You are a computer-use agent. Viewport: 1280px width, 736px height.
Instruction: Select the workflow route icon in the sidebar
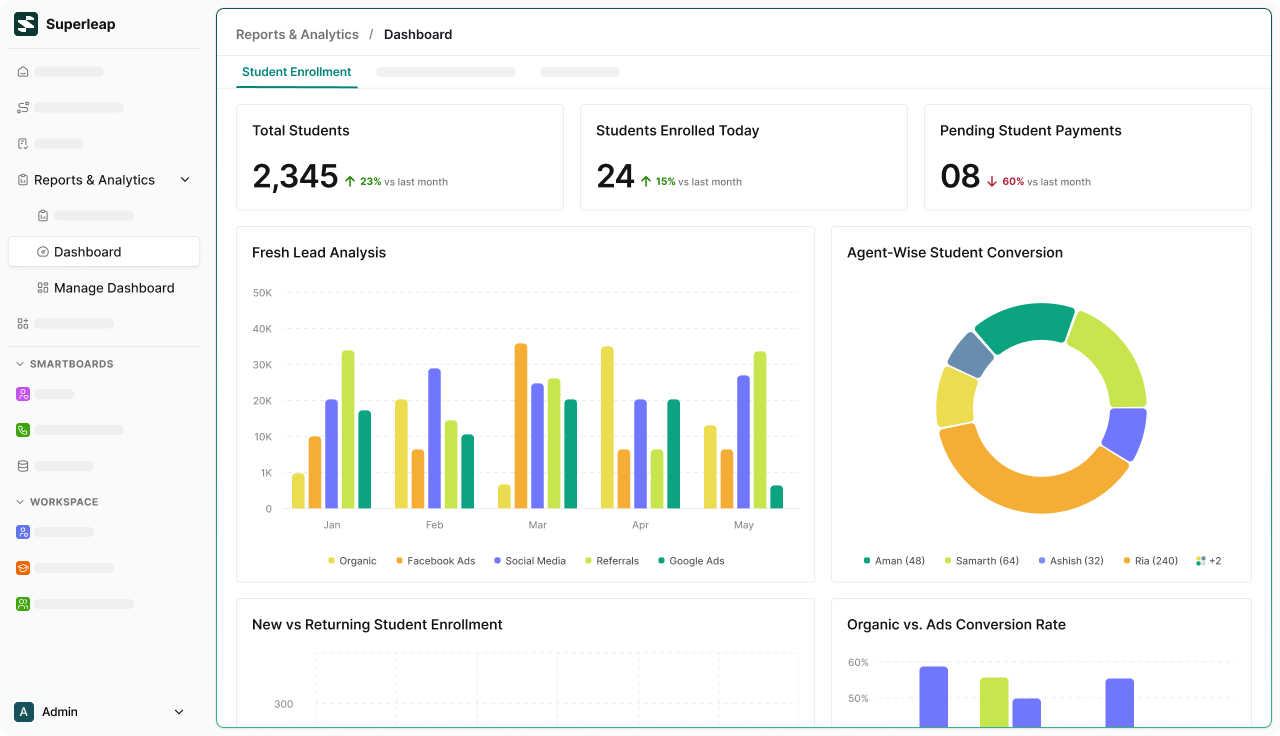(x=23, y=108)
